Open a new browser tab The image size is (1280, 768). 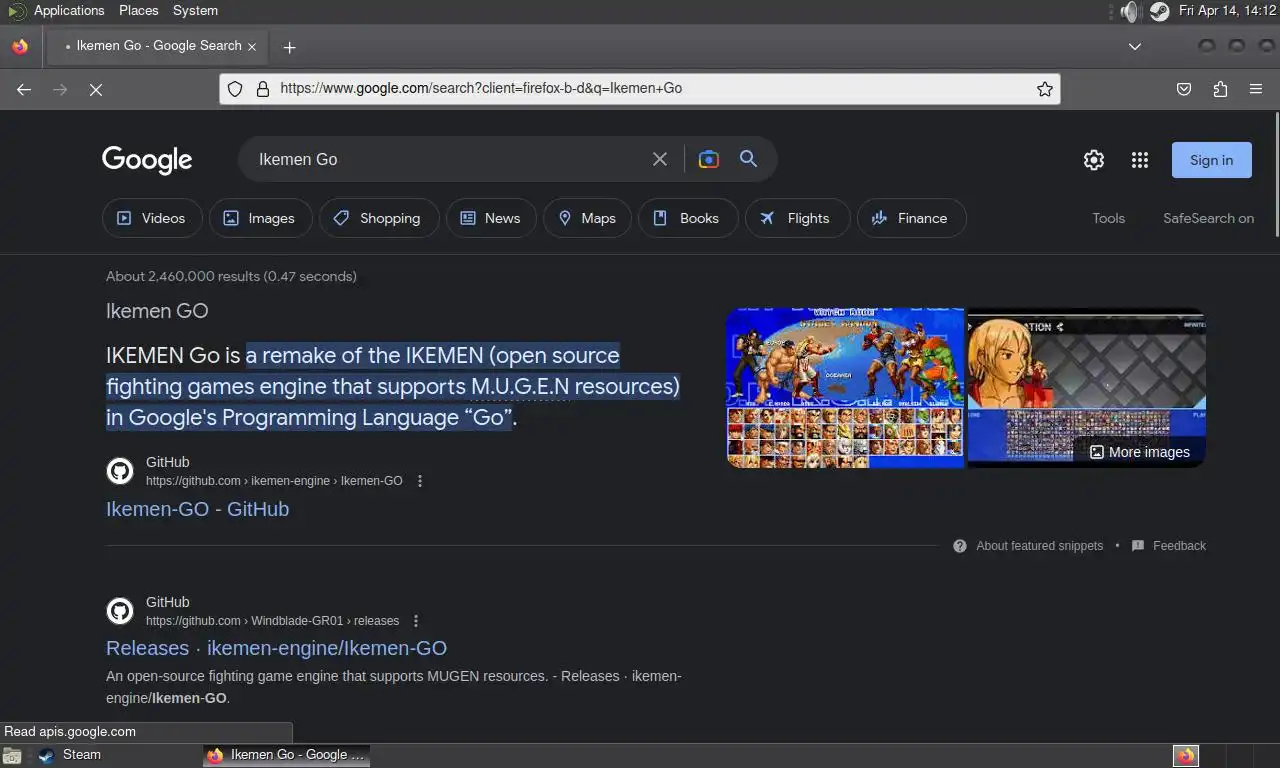coord(289,47)
